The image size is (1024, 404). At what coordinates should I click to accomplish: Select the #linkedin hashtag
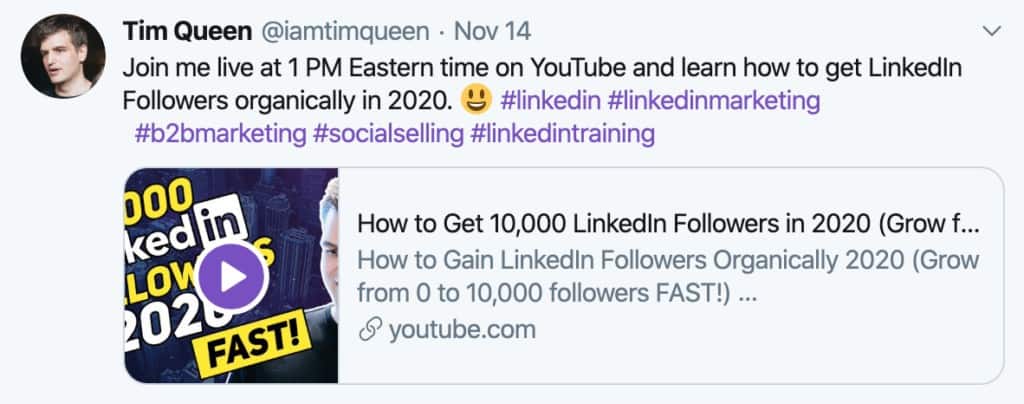[x=547, y=101]
